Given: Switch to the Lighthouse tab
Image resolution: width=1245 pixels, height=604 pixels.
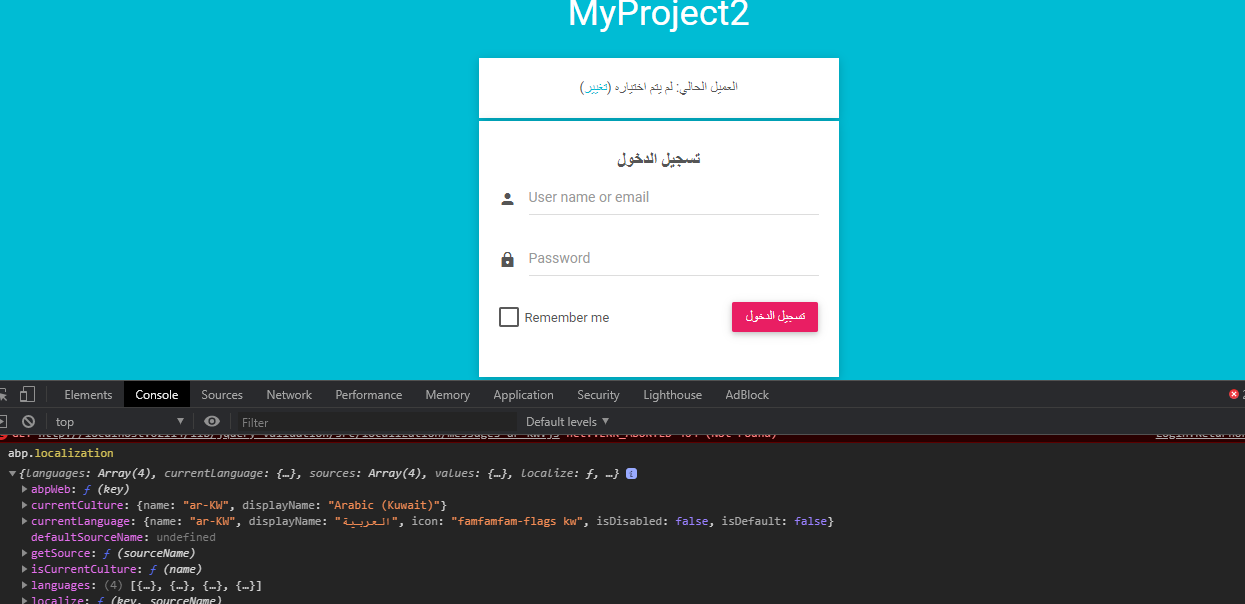Looking at the screenshot, I should 672,394.
